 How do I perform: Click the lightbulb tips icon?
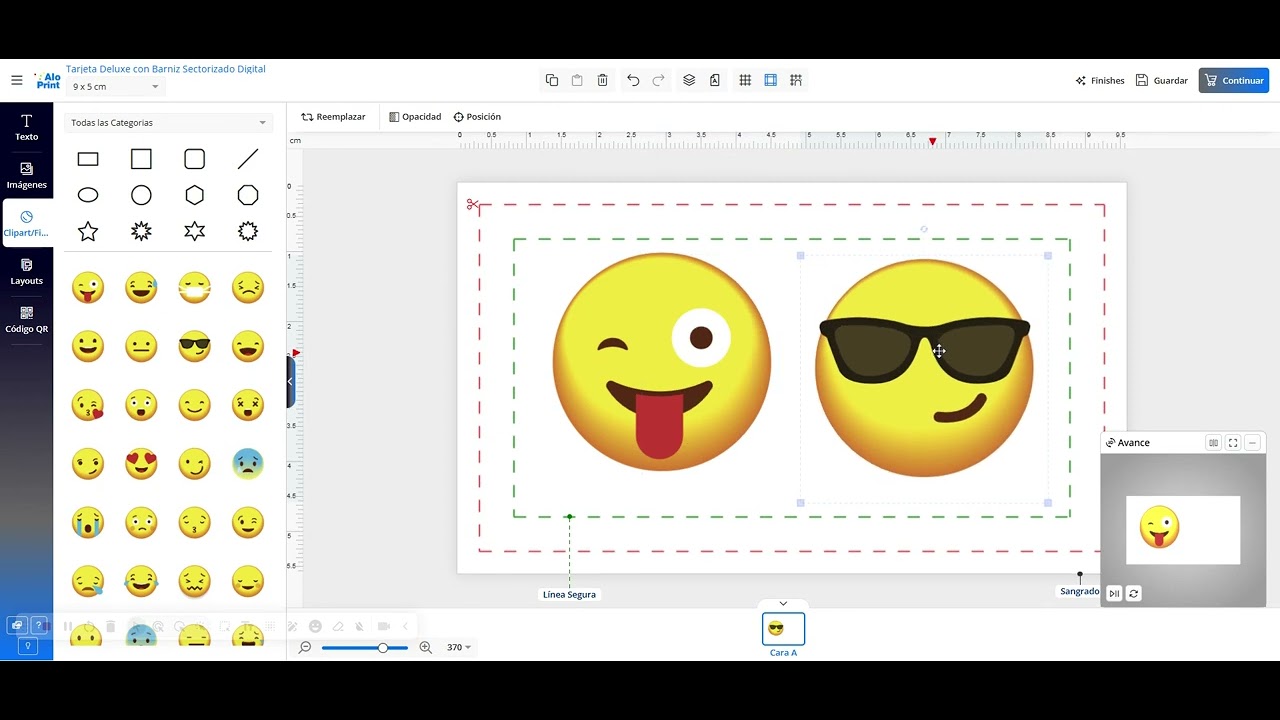tap(28, 647)
